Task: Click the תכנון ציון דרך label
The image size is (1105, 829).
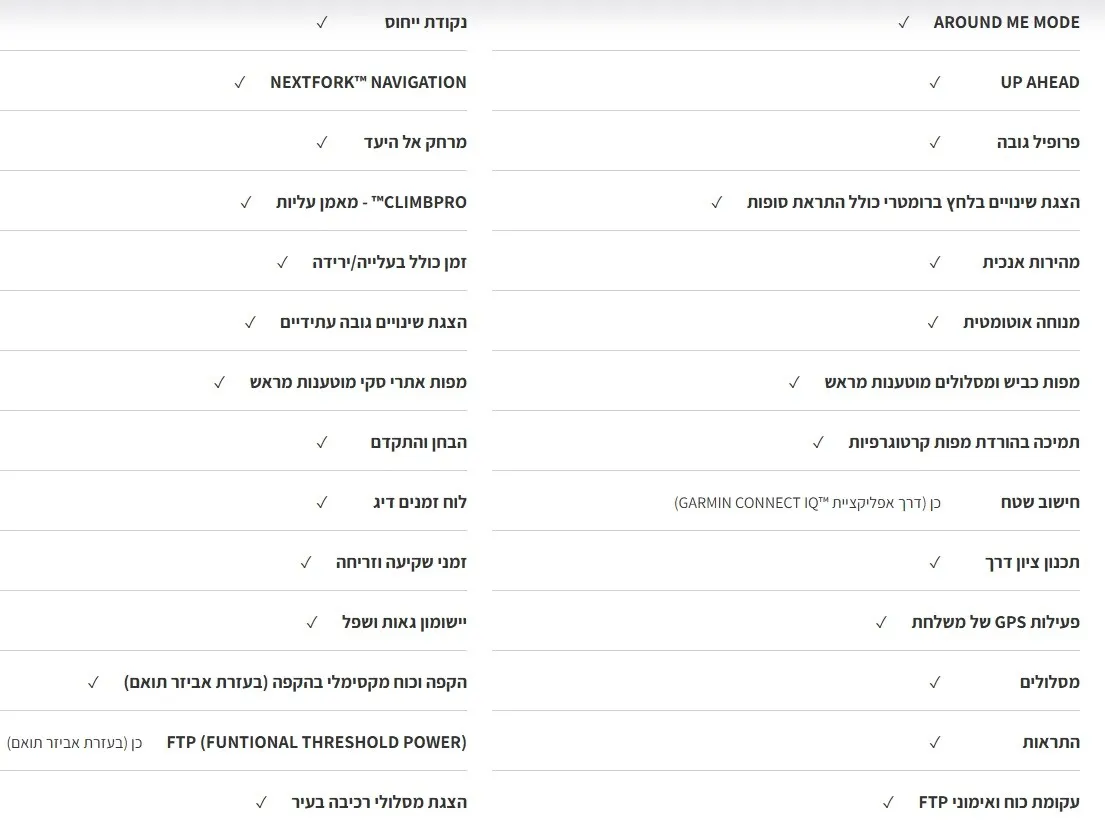Action: (1032, 562)
